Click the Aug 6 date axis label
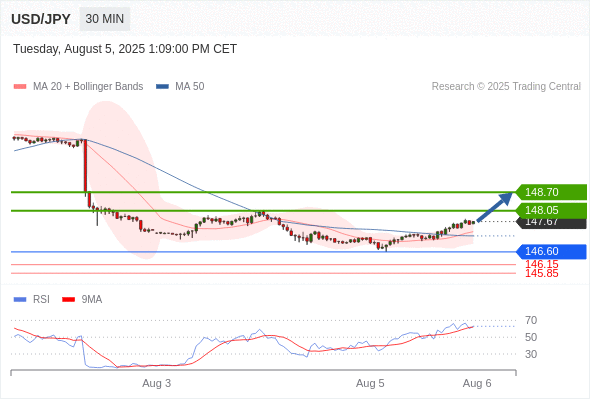 [x=477, y=383]
